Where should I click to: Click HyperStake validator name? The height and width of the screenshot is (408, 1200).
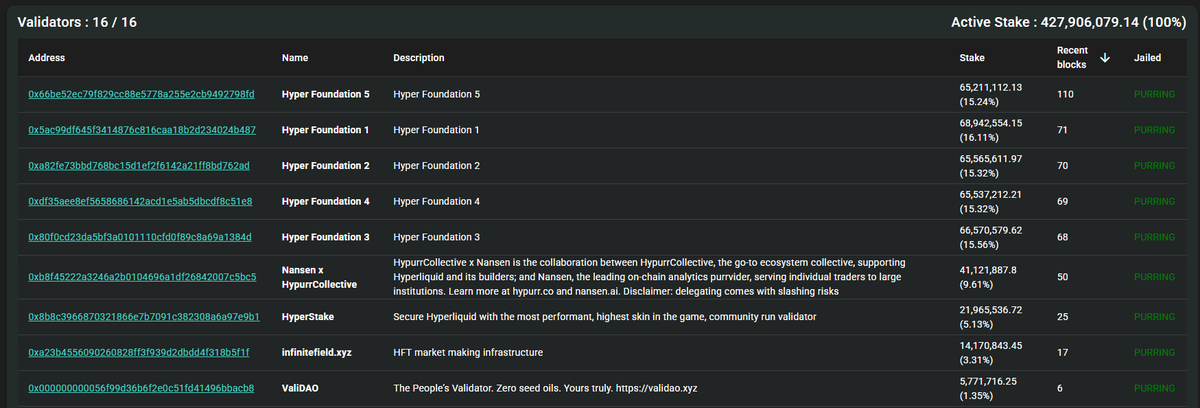pos(308,316)
